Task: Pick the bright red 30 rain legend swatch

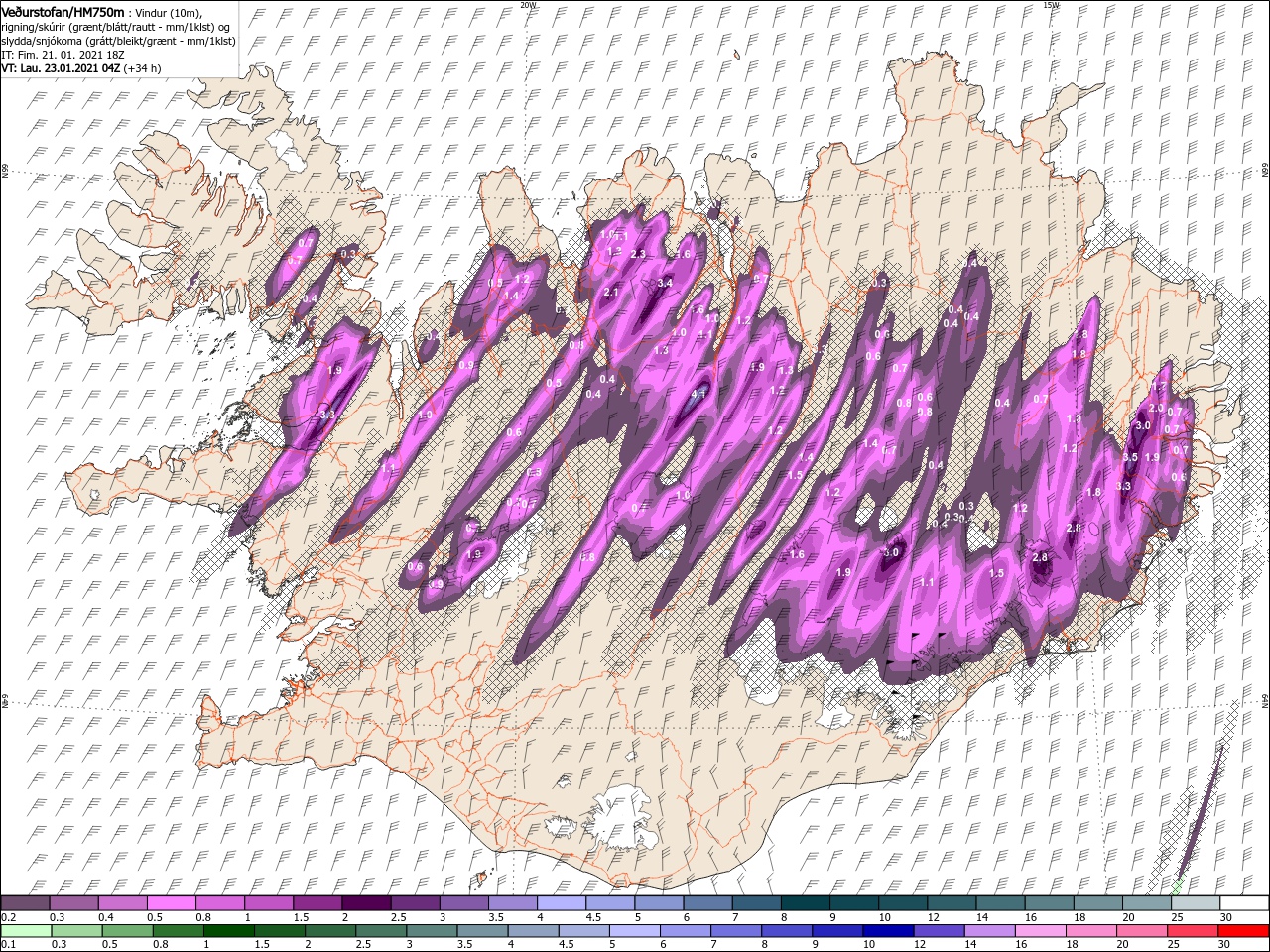Action: tap(1242, 931)
